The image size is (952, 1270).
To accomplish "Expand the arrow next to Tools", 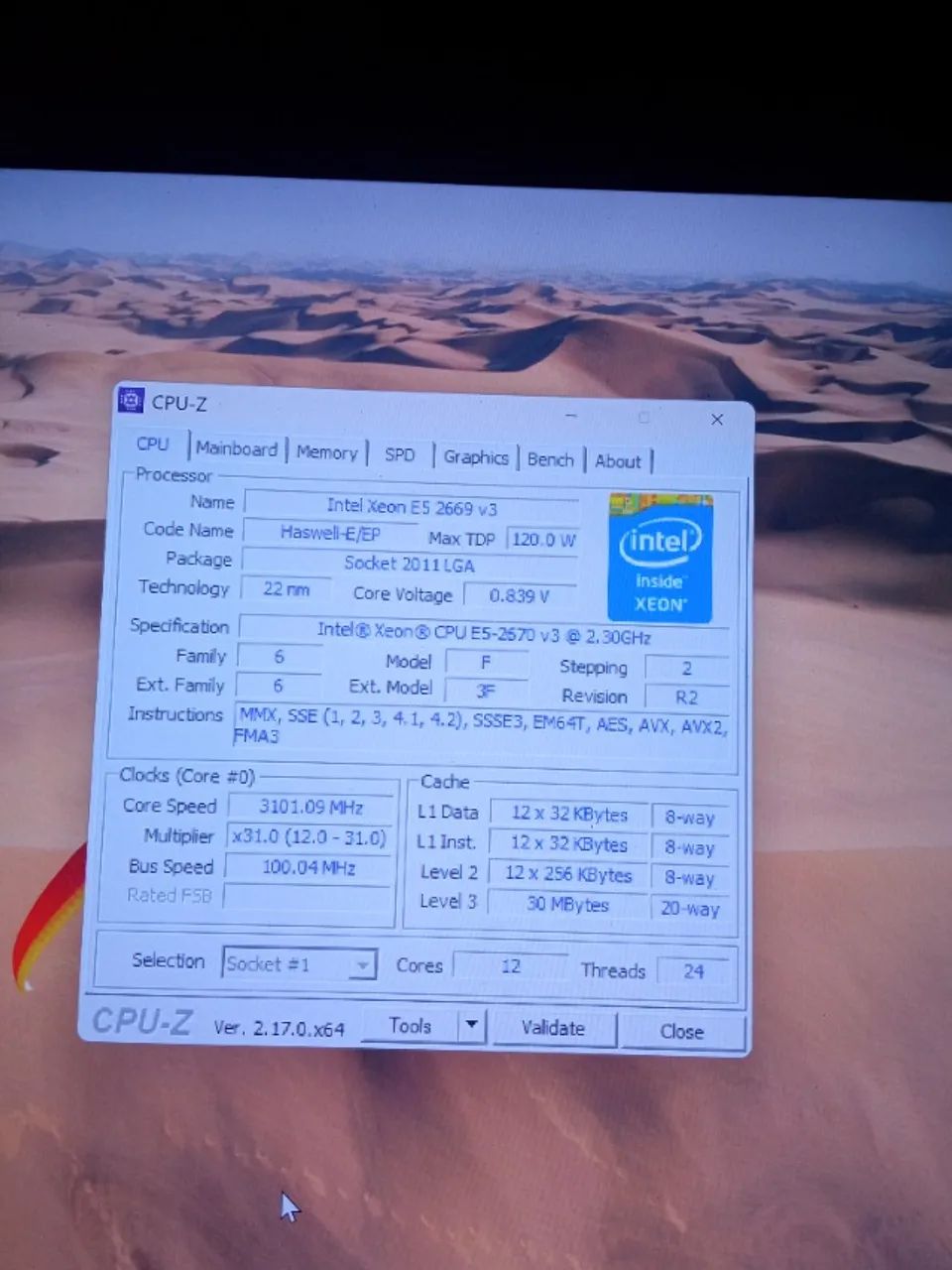I will tap(471, 1026).
